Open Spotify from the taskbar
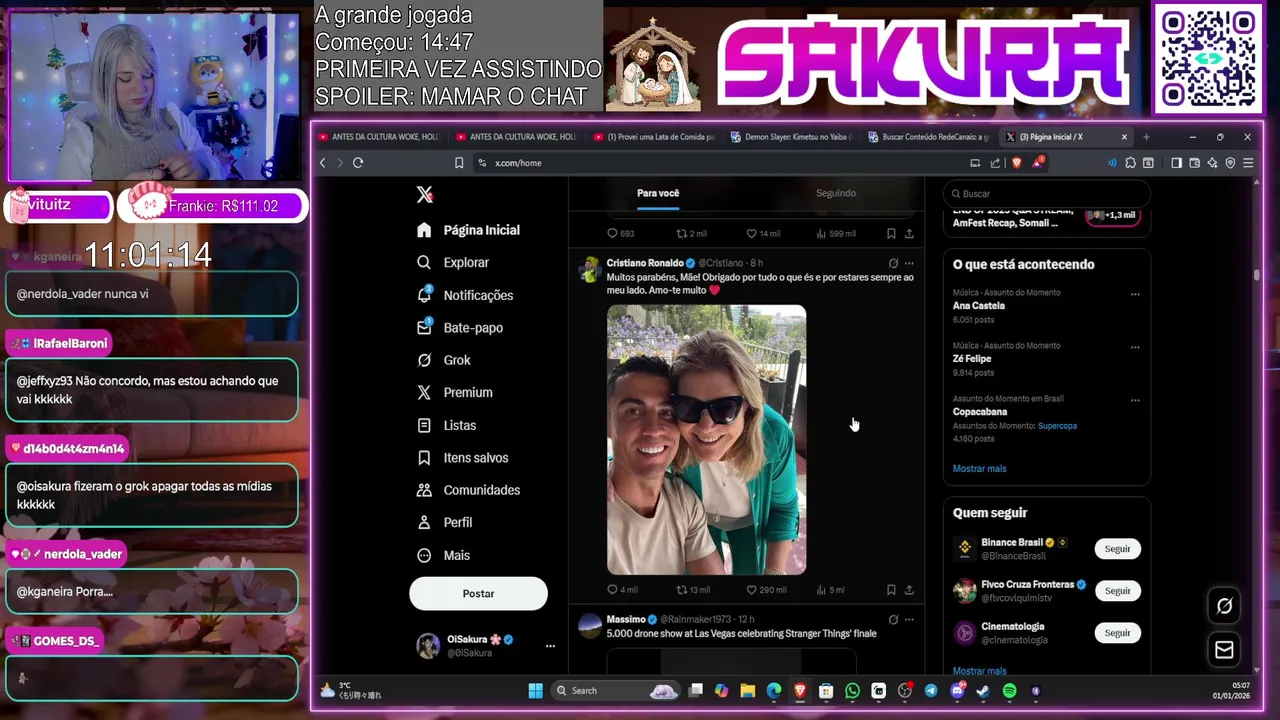The height and width of the screenshot is (720, 1280). [x=1009, y=691]
